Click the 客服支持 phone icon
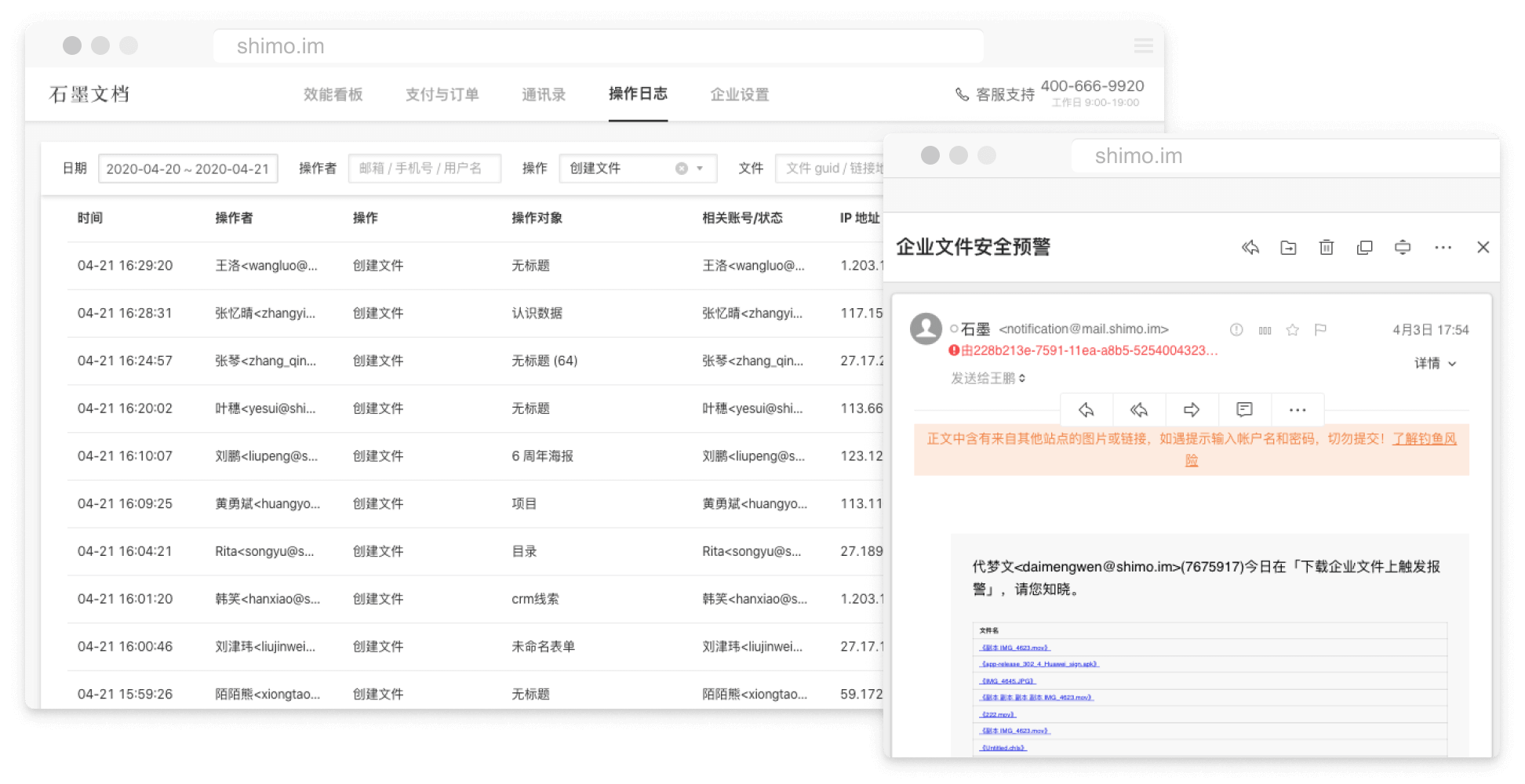This screenshot has width=1525, height=784. (962, 95)
